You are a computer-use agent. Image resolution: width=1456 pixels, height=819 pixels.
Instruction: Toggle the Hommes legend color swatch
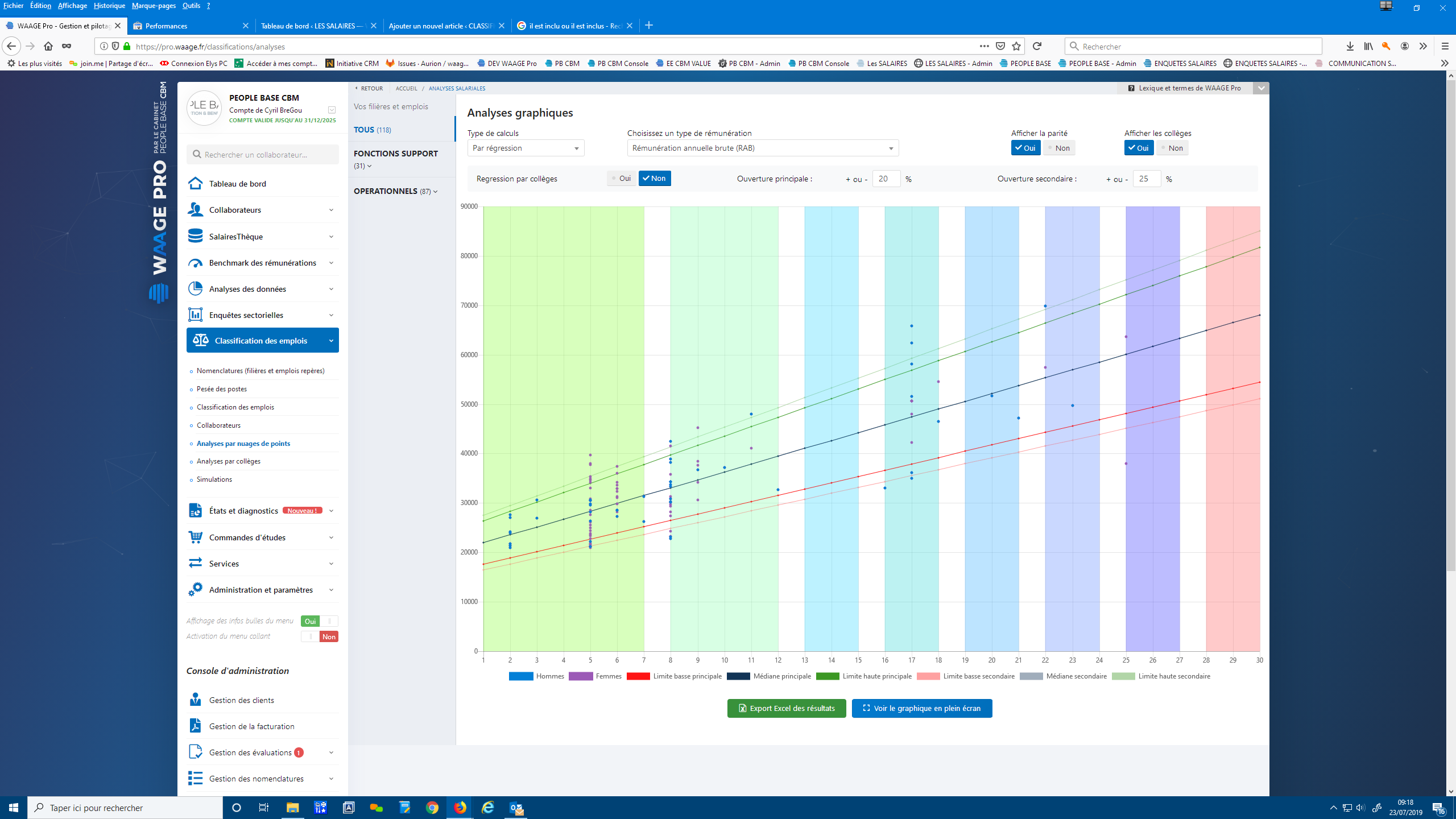520,676
